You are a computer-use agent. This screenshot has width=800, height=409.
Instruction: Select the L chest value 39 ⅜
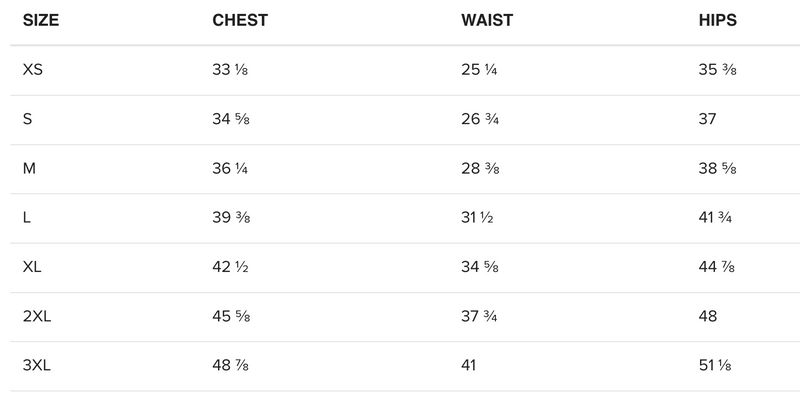(x=230, y=218)
